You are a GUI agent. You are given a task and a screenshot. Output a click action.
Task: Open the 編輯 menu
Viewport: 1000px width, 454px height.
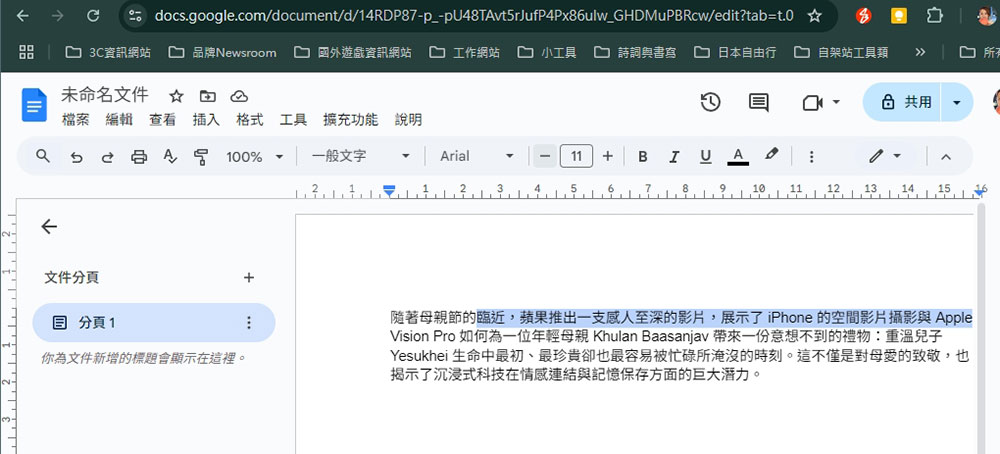119,120
